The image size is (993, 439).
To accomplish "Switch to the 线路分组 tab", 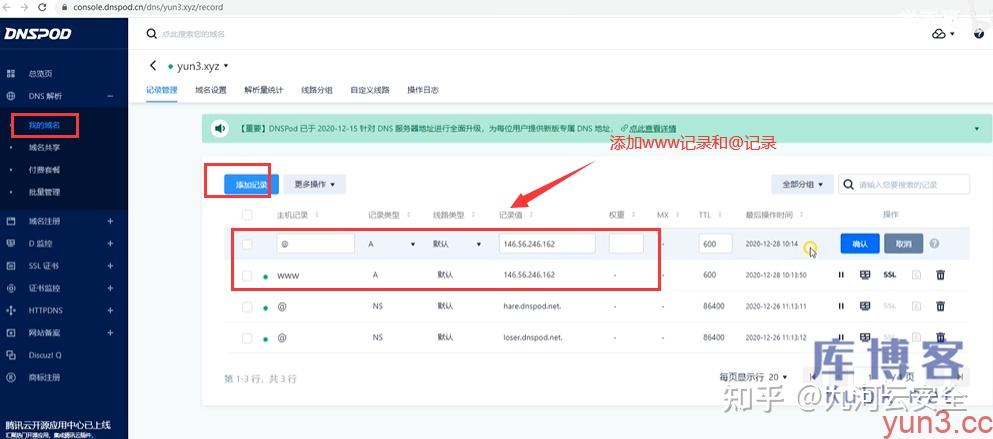I will [317, 90].
